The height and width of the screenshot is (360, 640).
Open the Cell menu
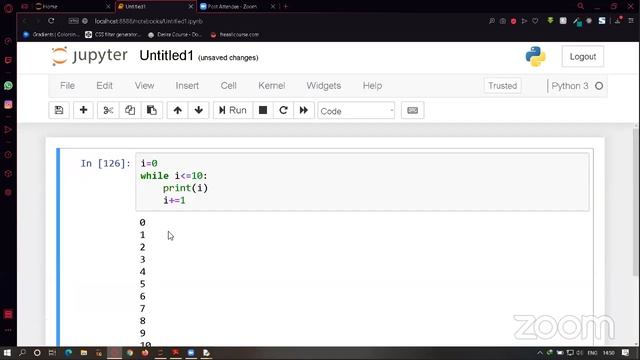(x=229, y=86)
